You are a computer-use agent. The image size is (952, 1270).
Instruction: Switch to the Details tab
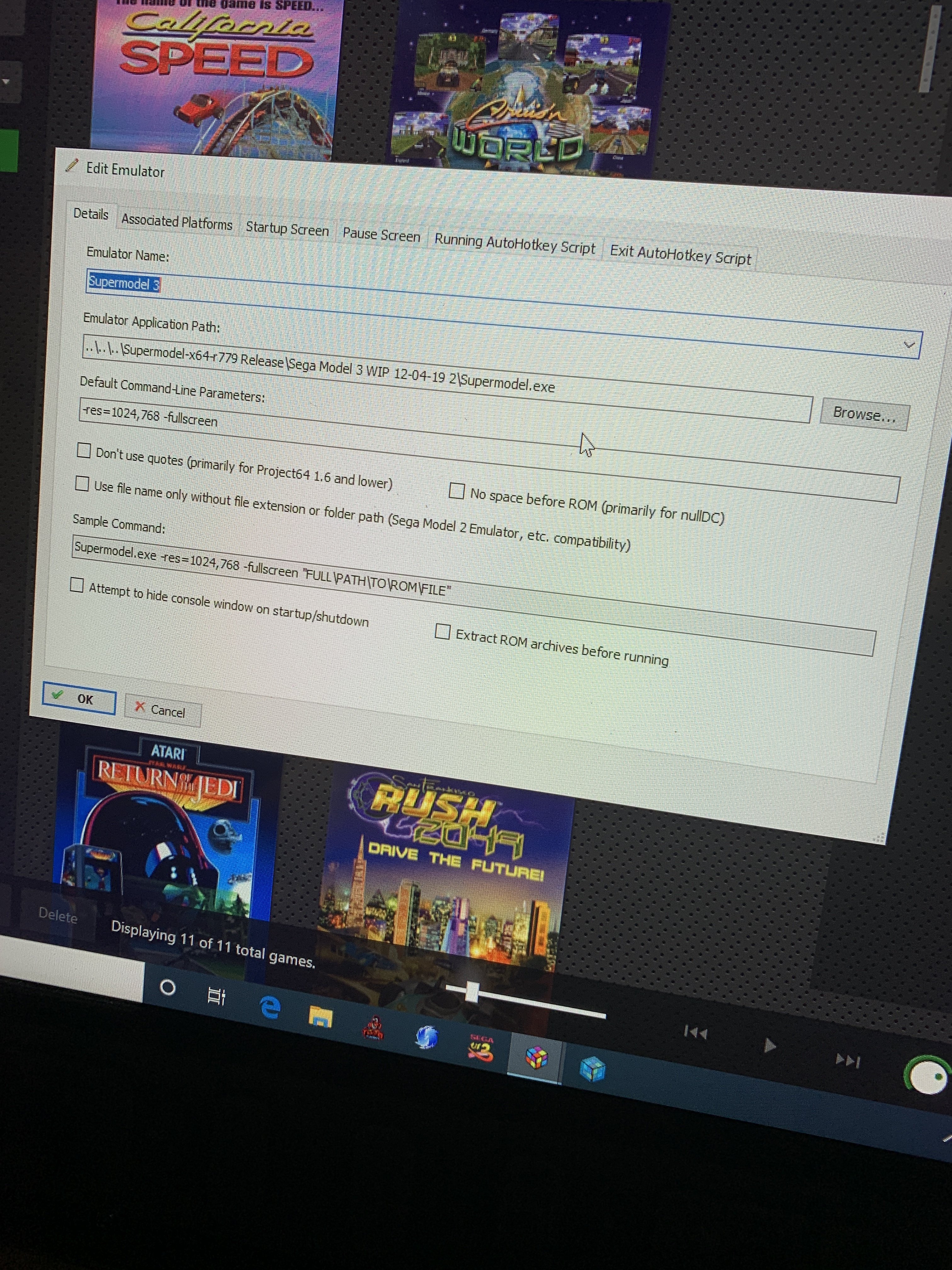91,214
